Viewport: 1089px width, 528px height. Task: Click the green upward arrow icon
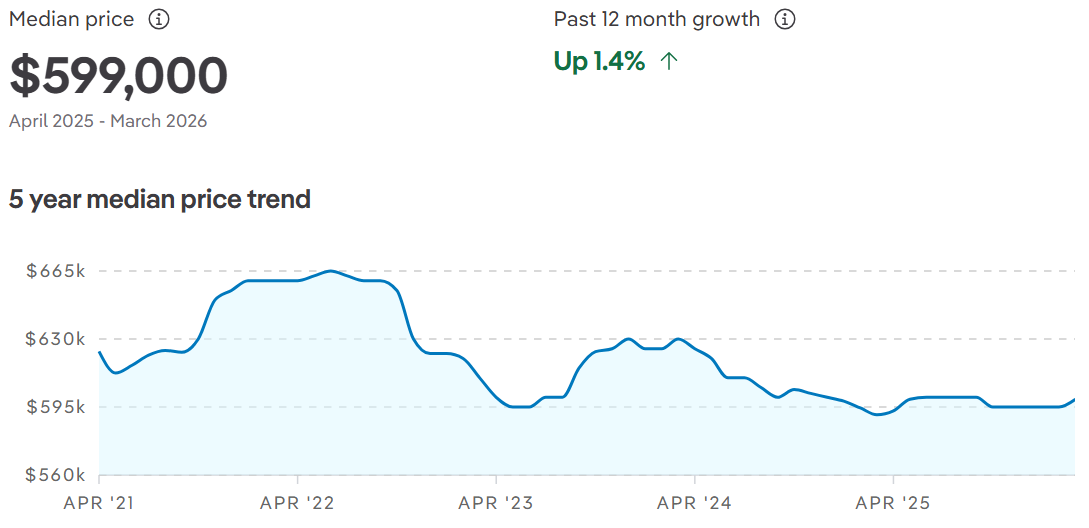[x=669, y=62]
